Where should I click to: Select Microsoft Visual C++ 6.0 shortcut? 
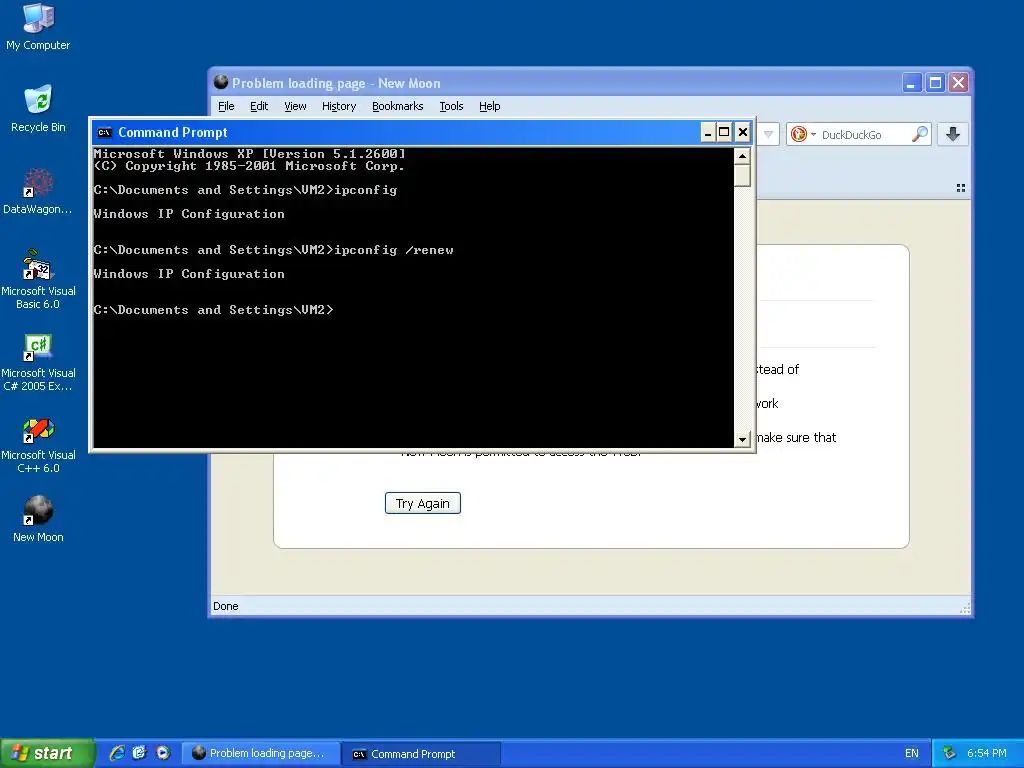(x=38, y=444)
